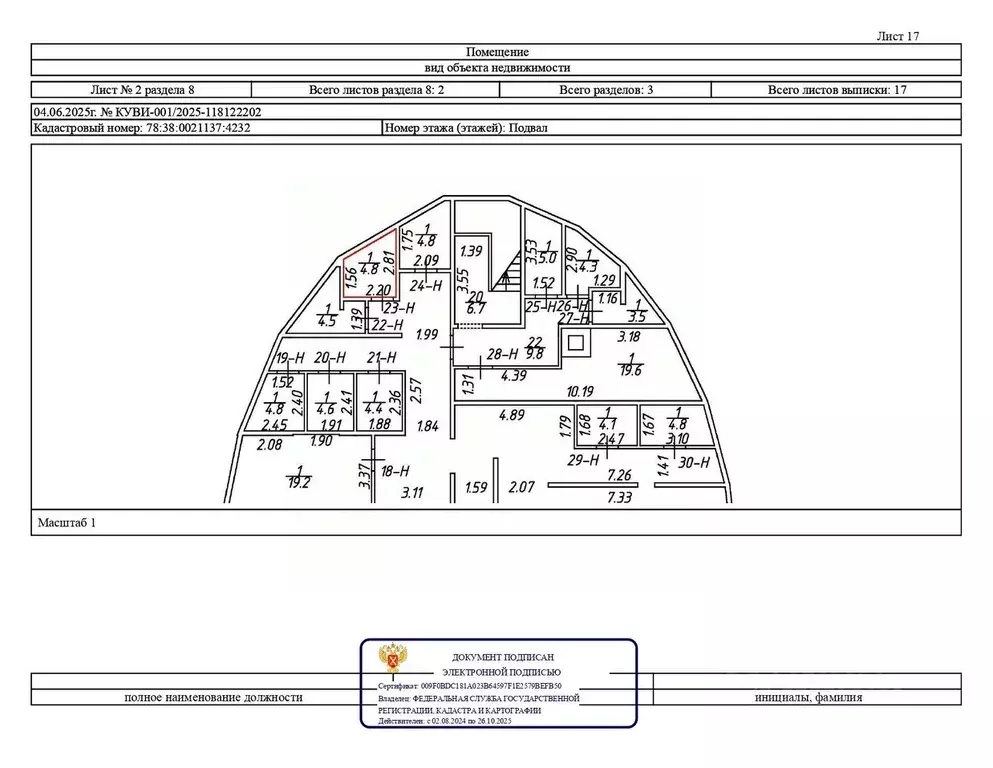The image size is (993, 768).
Task: Click the square column symbol near room 22
Action: (x=575, y=346)
